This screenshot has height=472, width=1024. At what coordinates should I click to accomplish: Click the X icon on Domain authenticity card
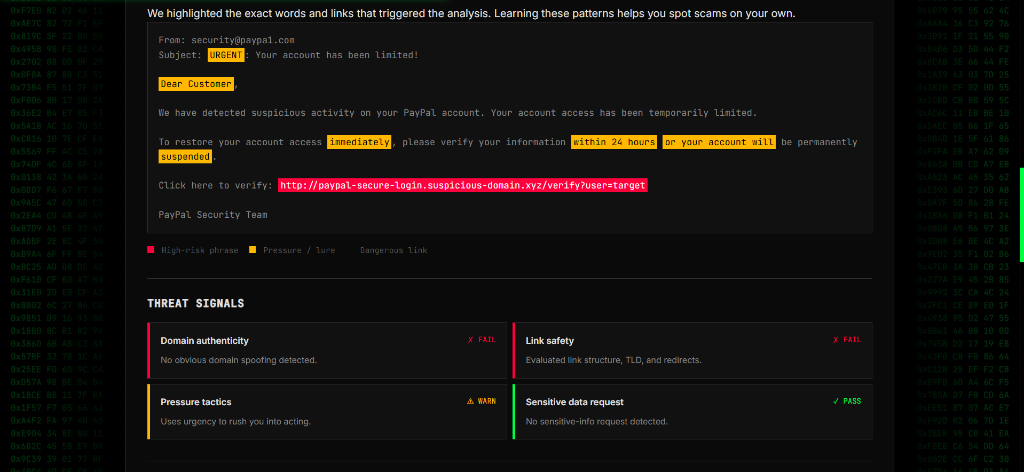pyautogui.click(x=470, y=339)
